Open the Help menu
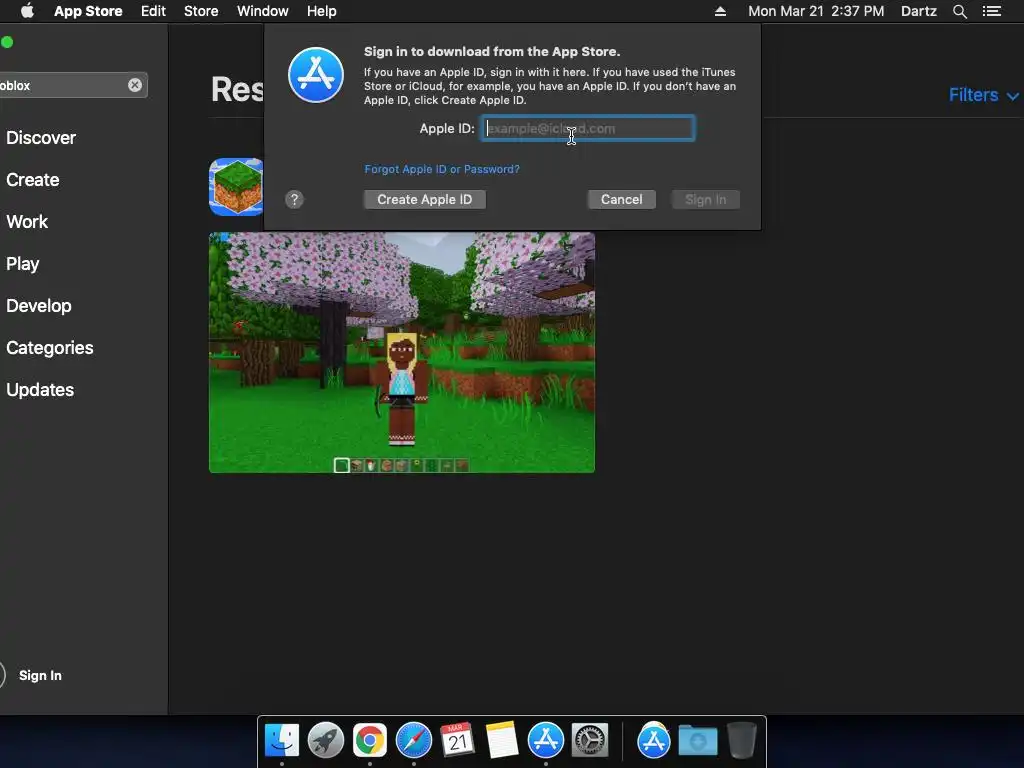1024x768 pixels. point(321,11)
